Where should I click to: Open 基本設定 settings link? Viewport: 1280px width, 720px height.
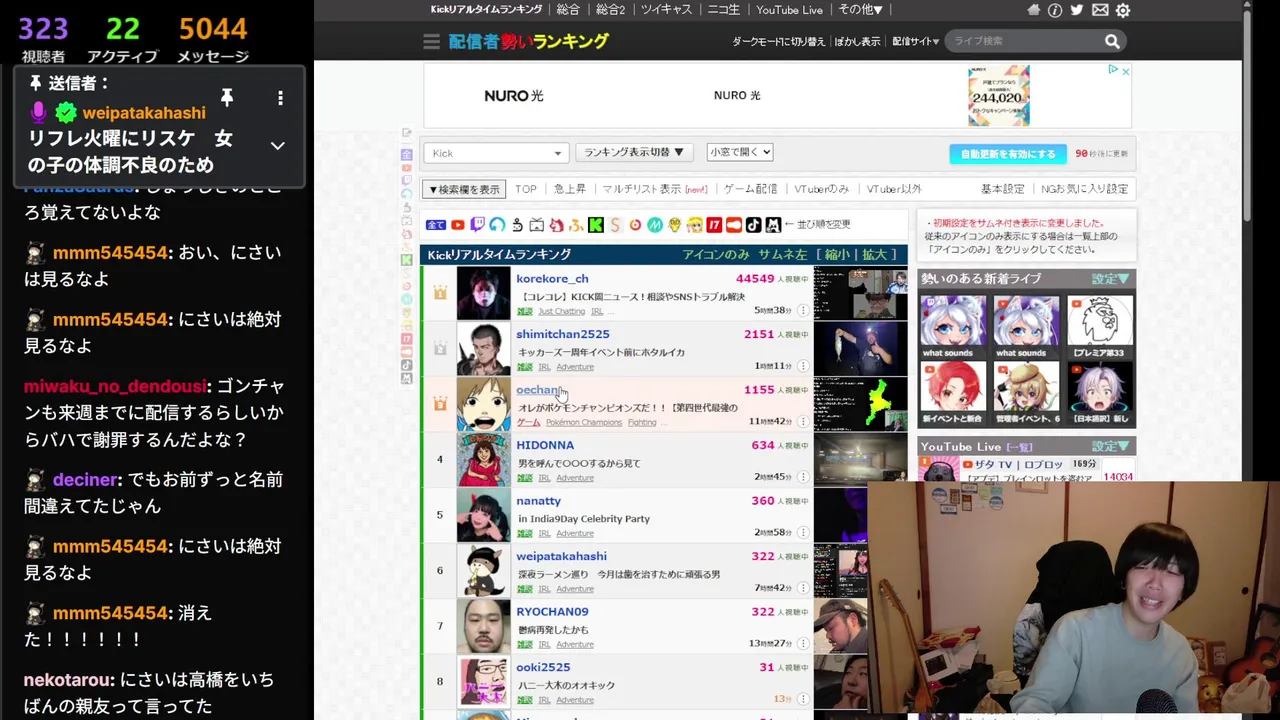click(x=1002, y=189)
